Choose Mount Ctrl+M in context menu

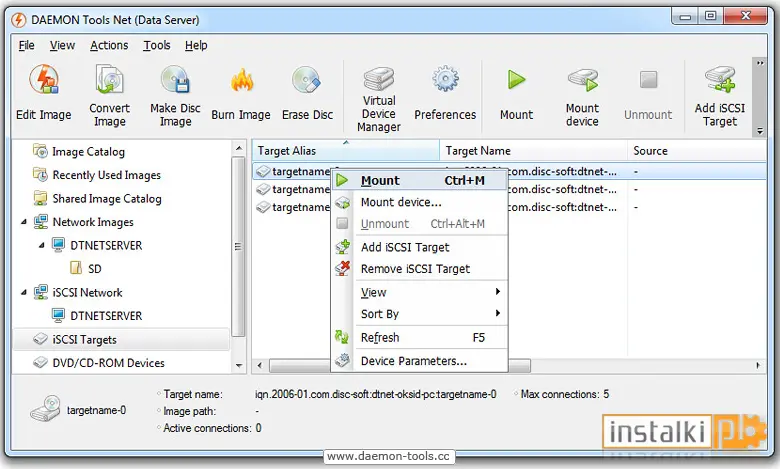(419, 181)
